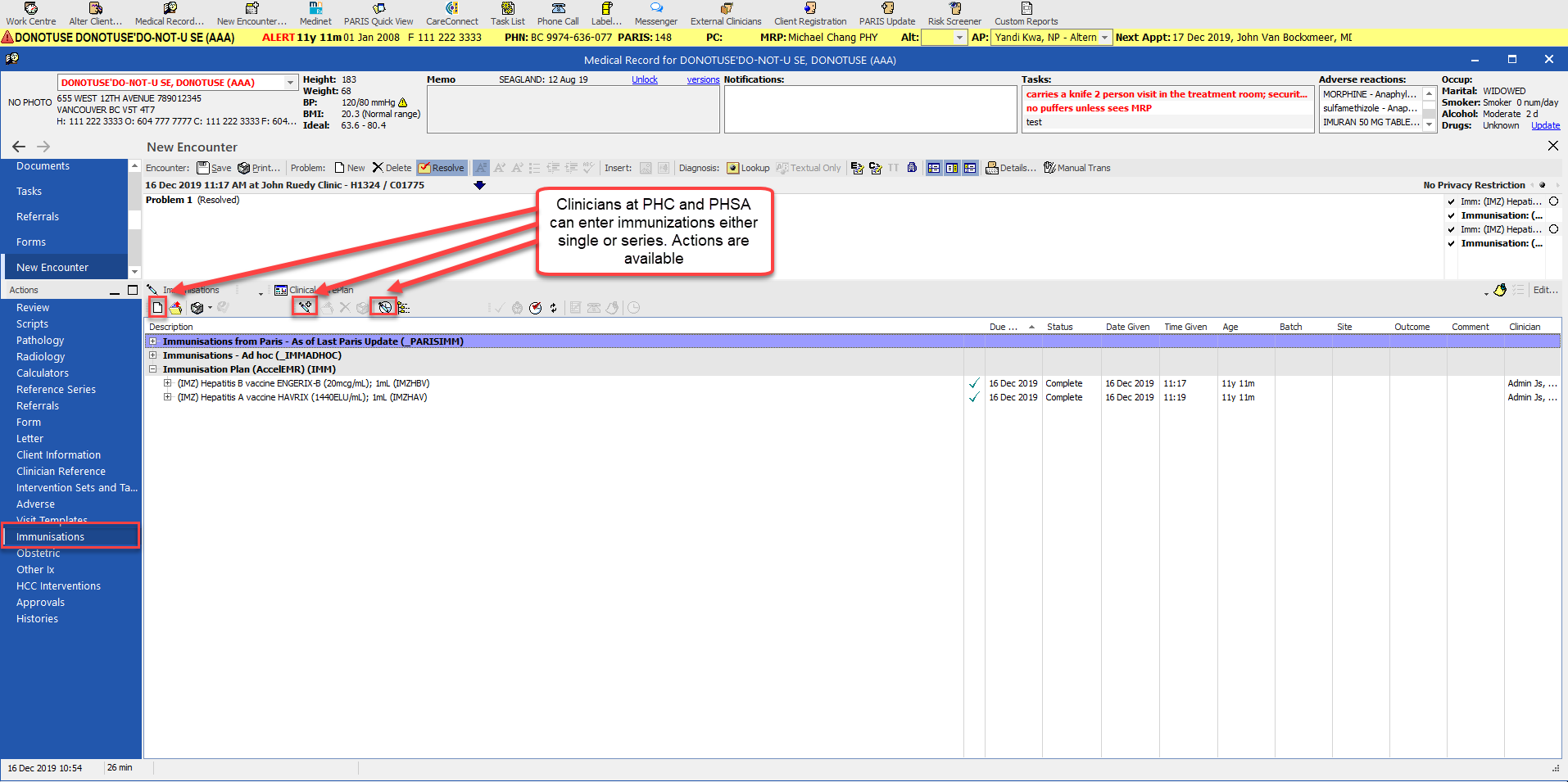Click the Update link under Drugs
1568x782 pixels.
1545,125
